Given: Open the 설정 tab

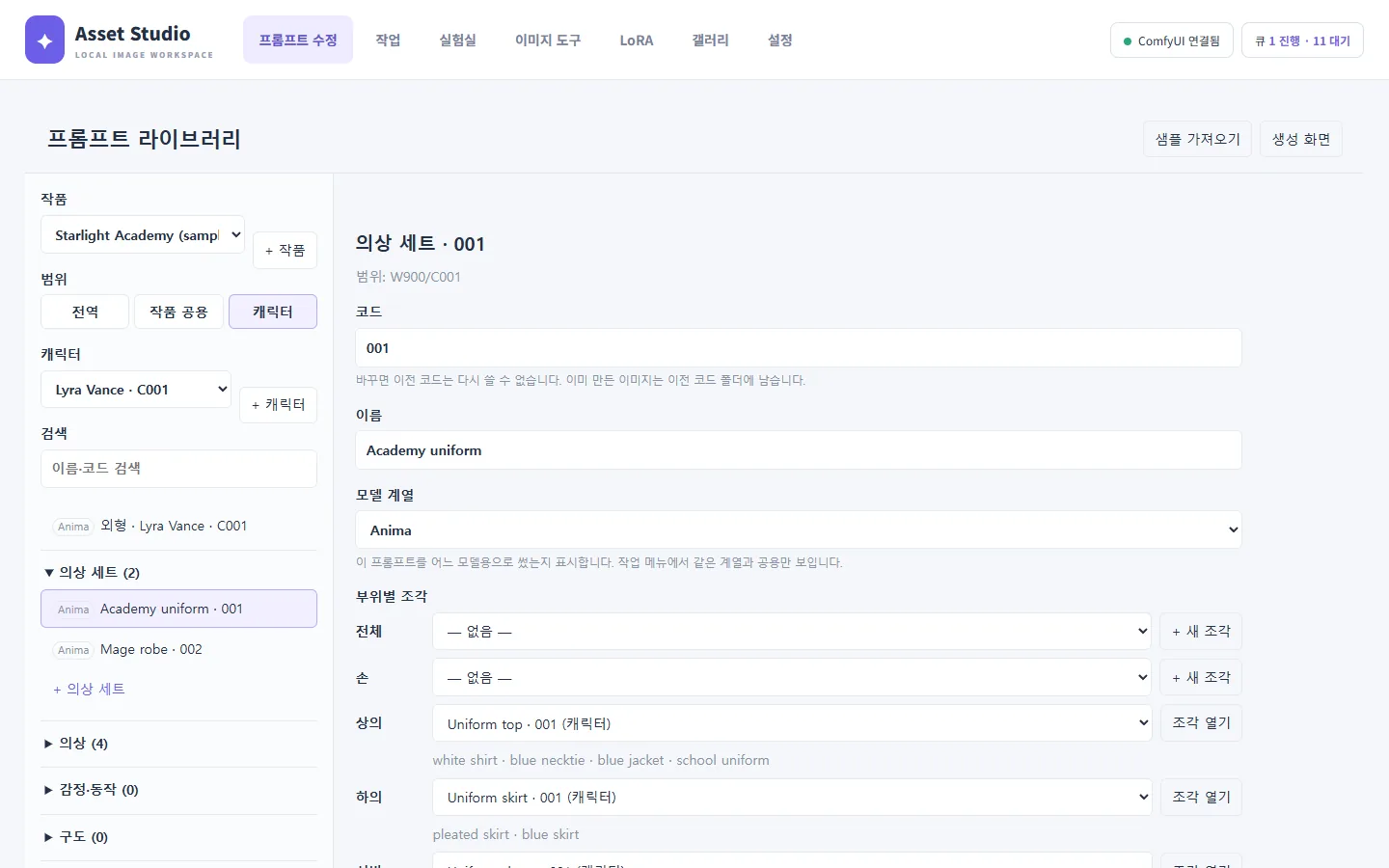Looking at the screenshot, I should (x=779, y=40).
